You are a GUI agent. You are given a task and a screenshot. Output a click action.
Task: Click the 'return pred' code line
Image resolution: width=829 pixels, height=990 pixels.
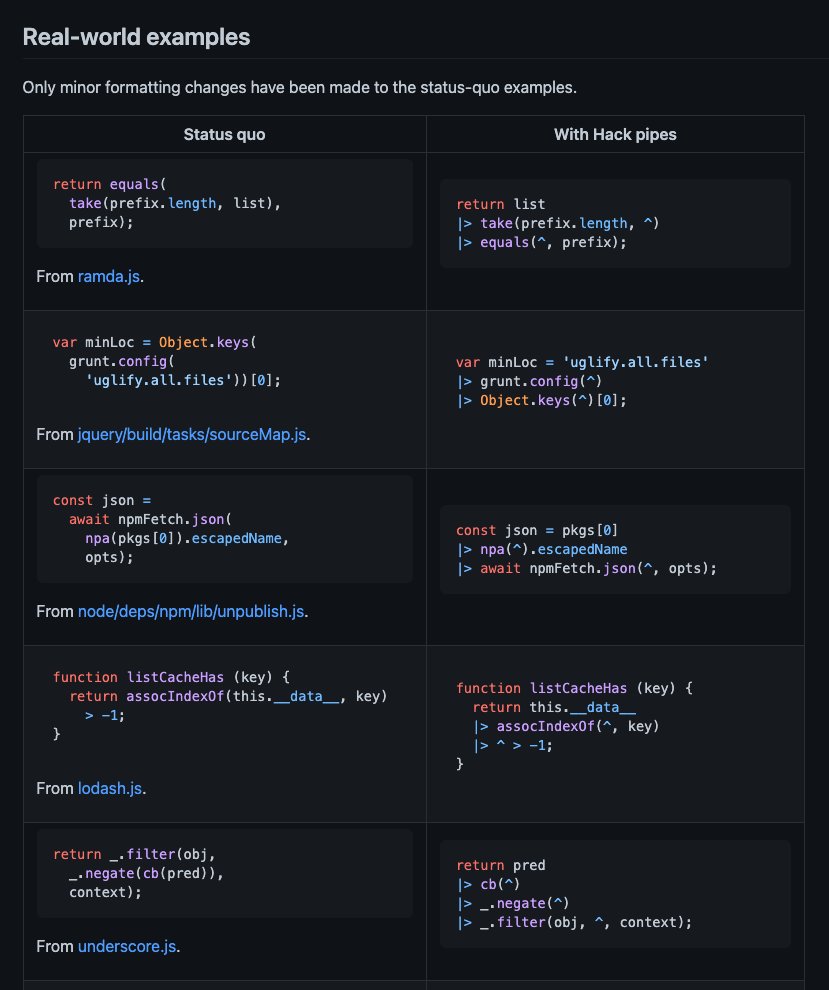click(501, 866)
